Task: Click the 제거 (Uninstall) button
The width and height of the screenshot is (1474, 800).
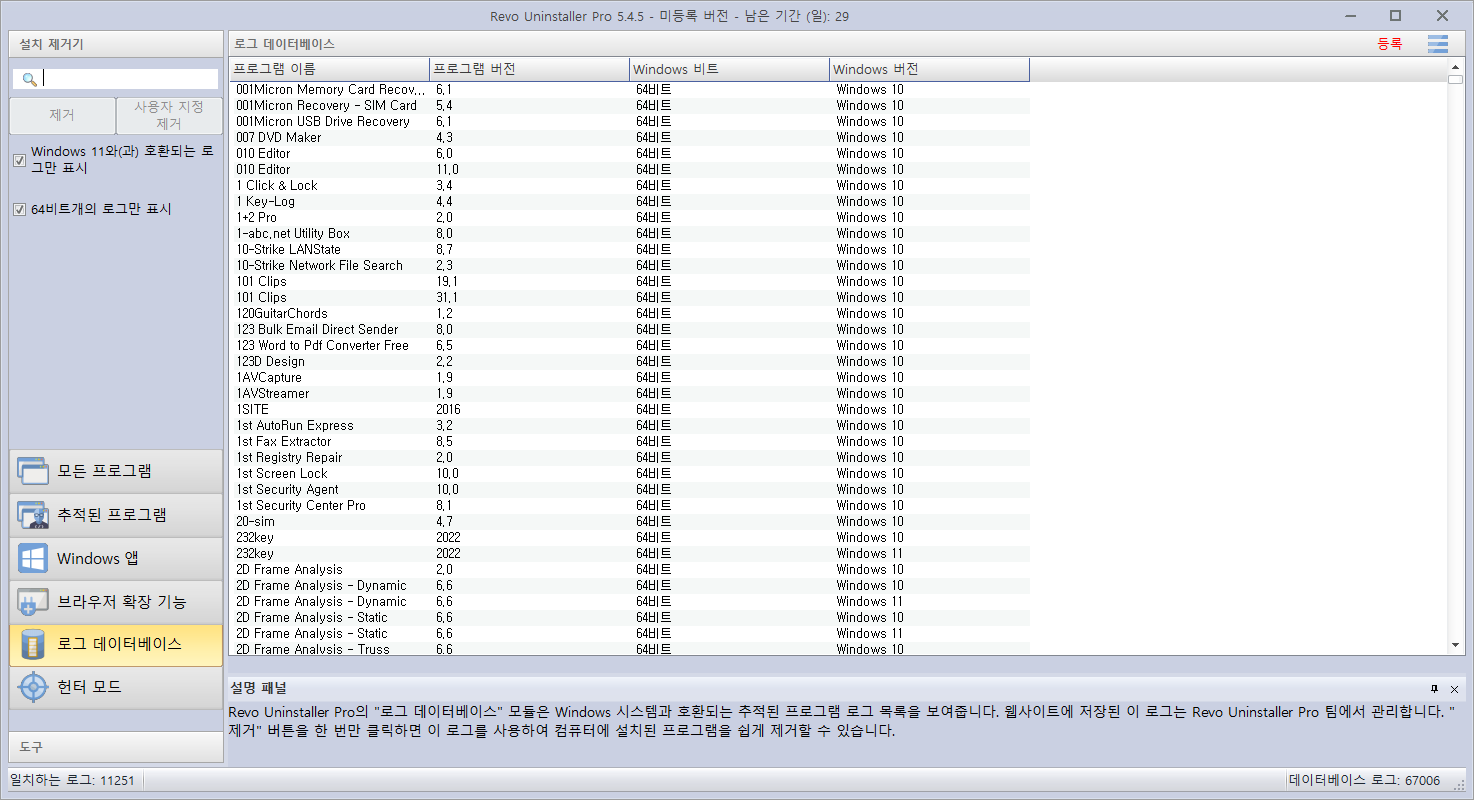Action: click(62, 116)
